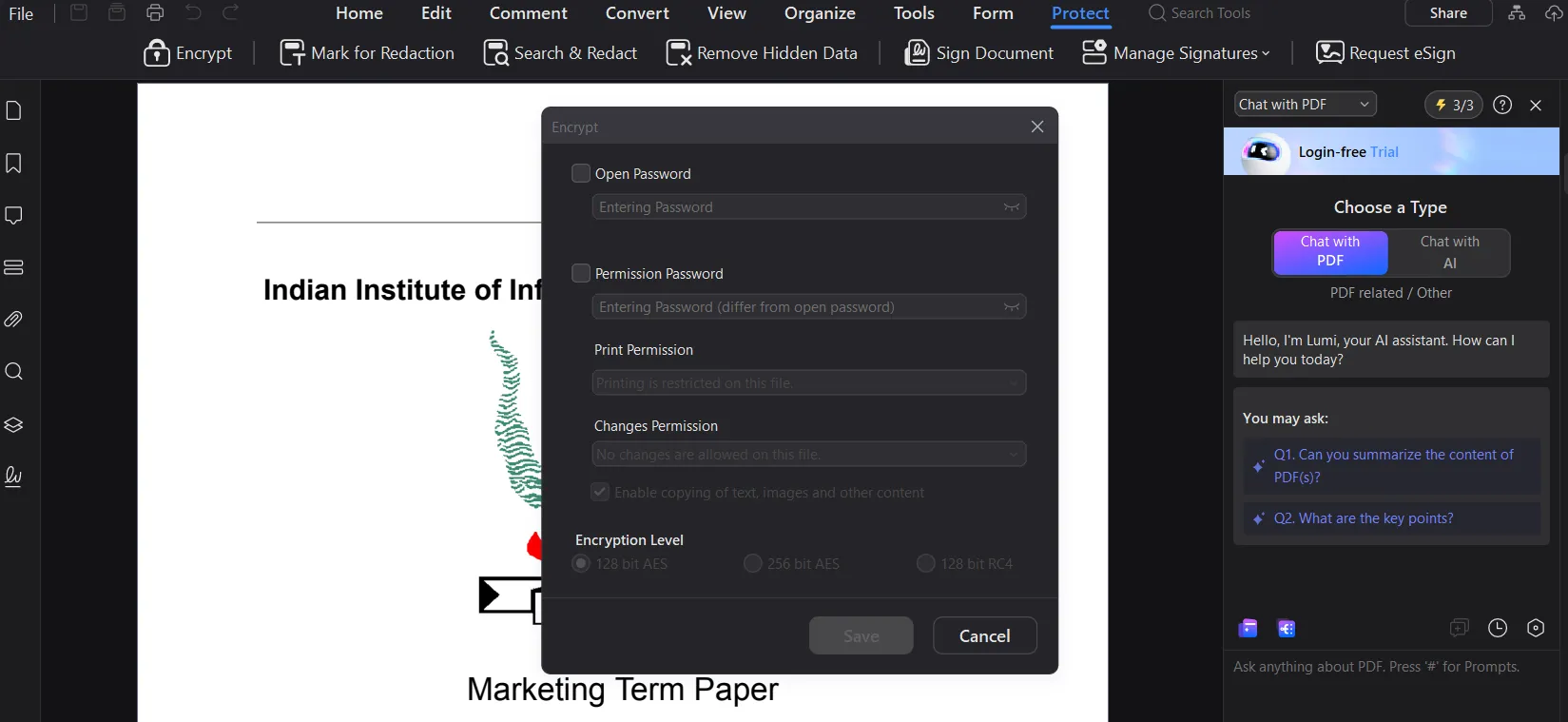The image size is (1568, 722).
Task: Click the Entering Password input field
Action: [x=799, y=207]
